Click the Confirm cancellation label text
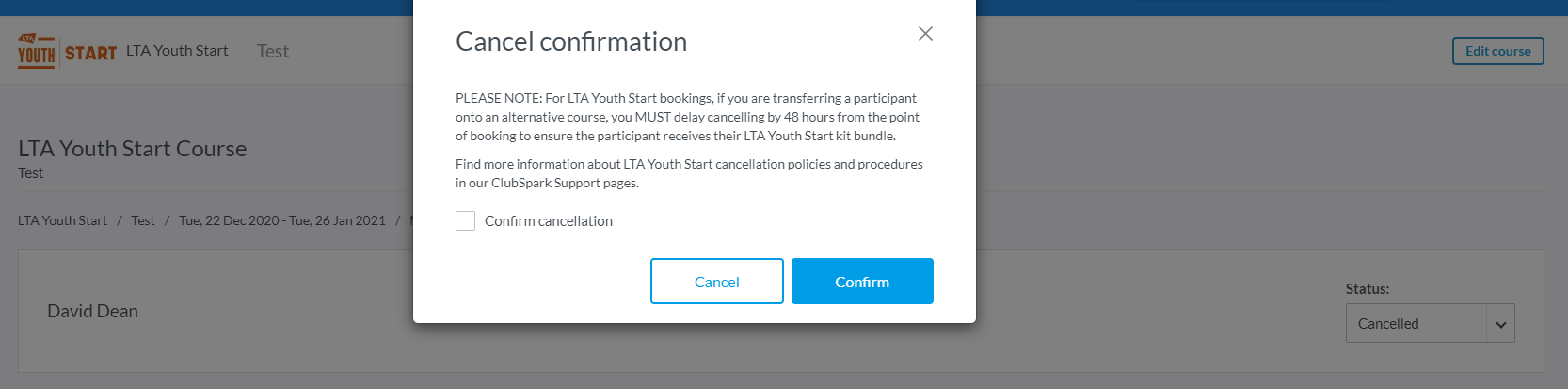The height and width of the screenshot is (389, 1568). 548,221
